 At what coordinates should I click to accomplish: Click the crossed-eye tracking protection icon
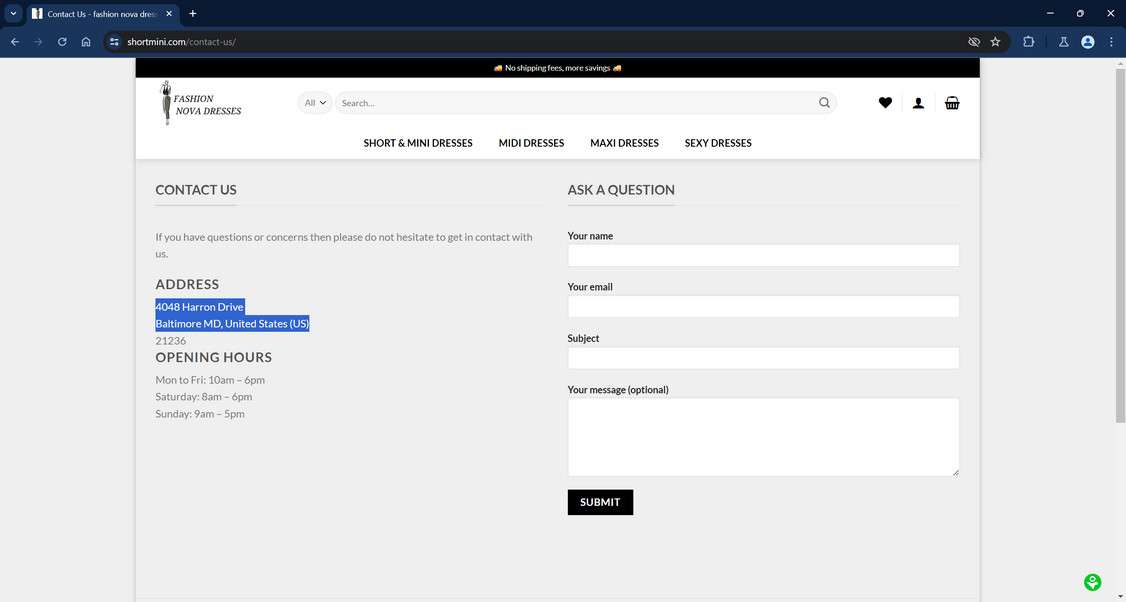coord(974,42)
